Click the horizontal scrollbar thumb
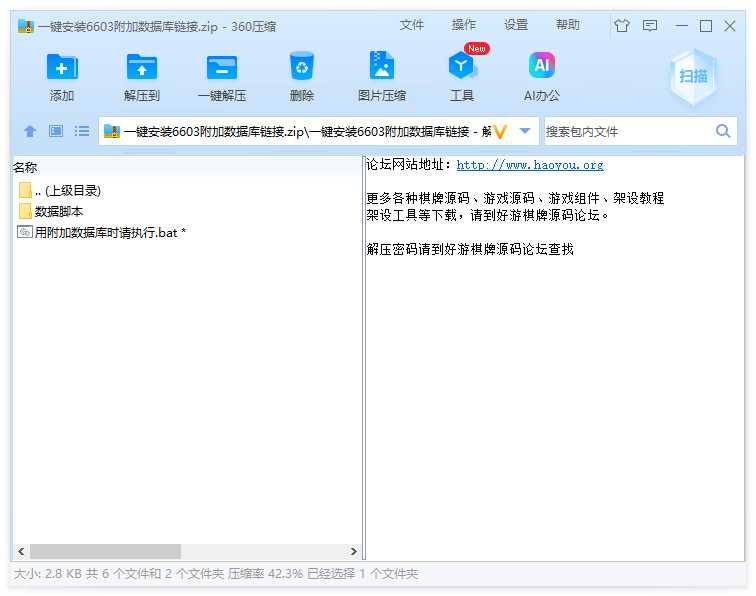This screenshot has width=756, height=596. pyautogui.click(x=105, y=551)
